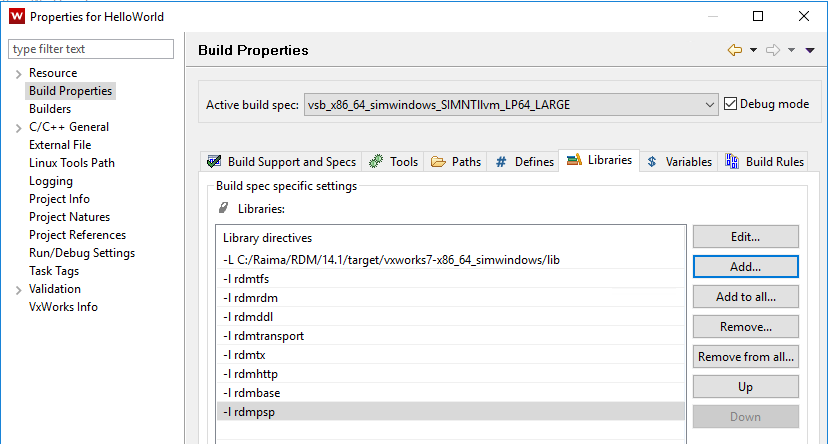Select Project Info in the tree
Image resolution: width=828 pixels, height=444 pixels.
(x=59, y=199)
